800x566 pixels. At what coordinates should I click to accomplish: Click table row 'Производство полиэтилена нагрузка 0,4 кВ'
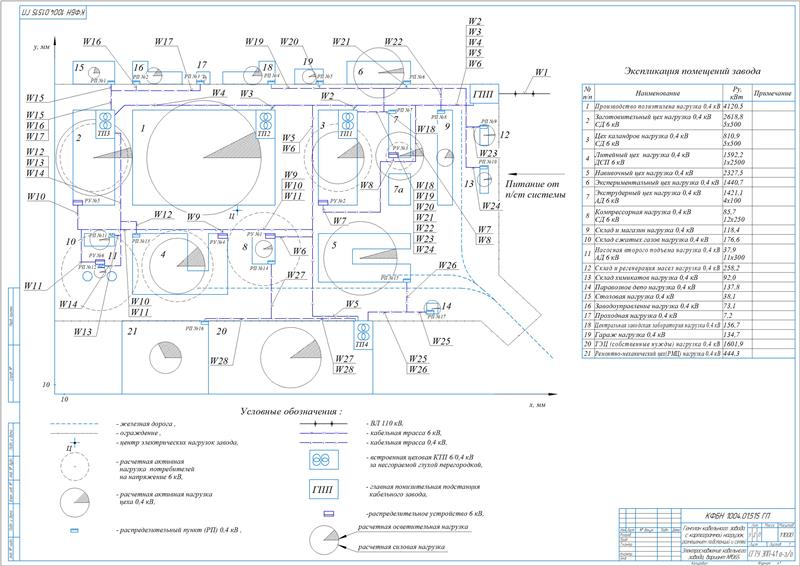(688, 107)
